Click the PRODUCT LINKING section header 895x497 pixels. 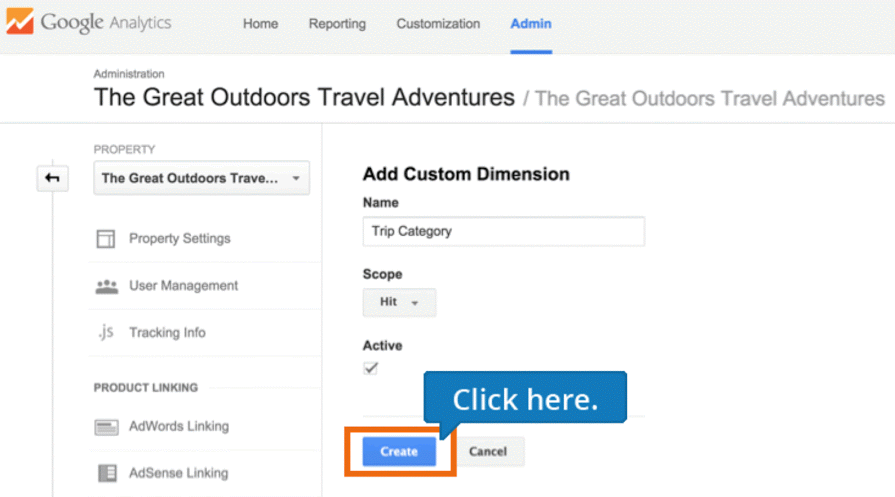coord(146,387)
